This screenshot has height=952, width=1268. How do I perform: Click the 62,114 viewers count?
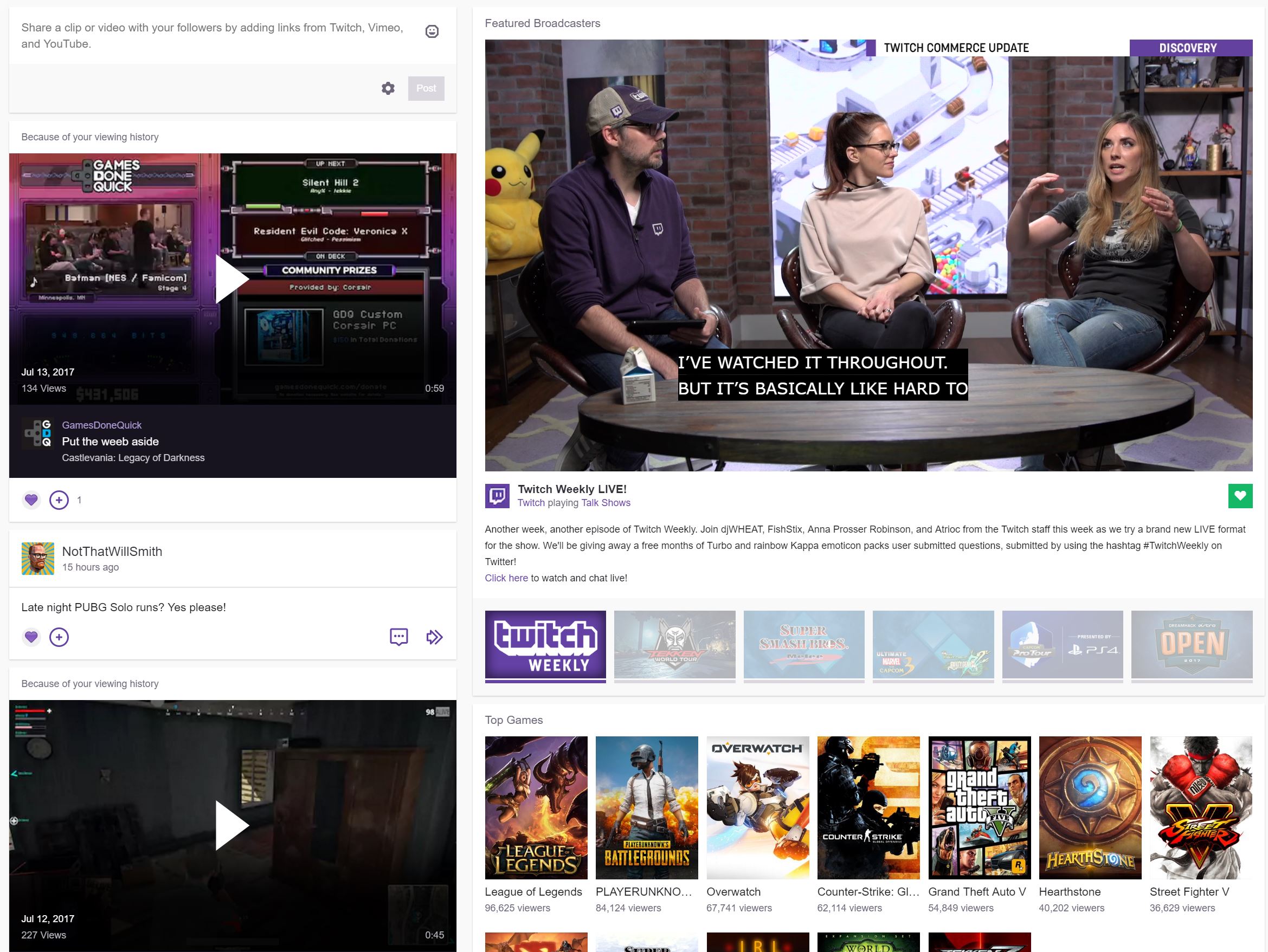[x=849, y=908]
